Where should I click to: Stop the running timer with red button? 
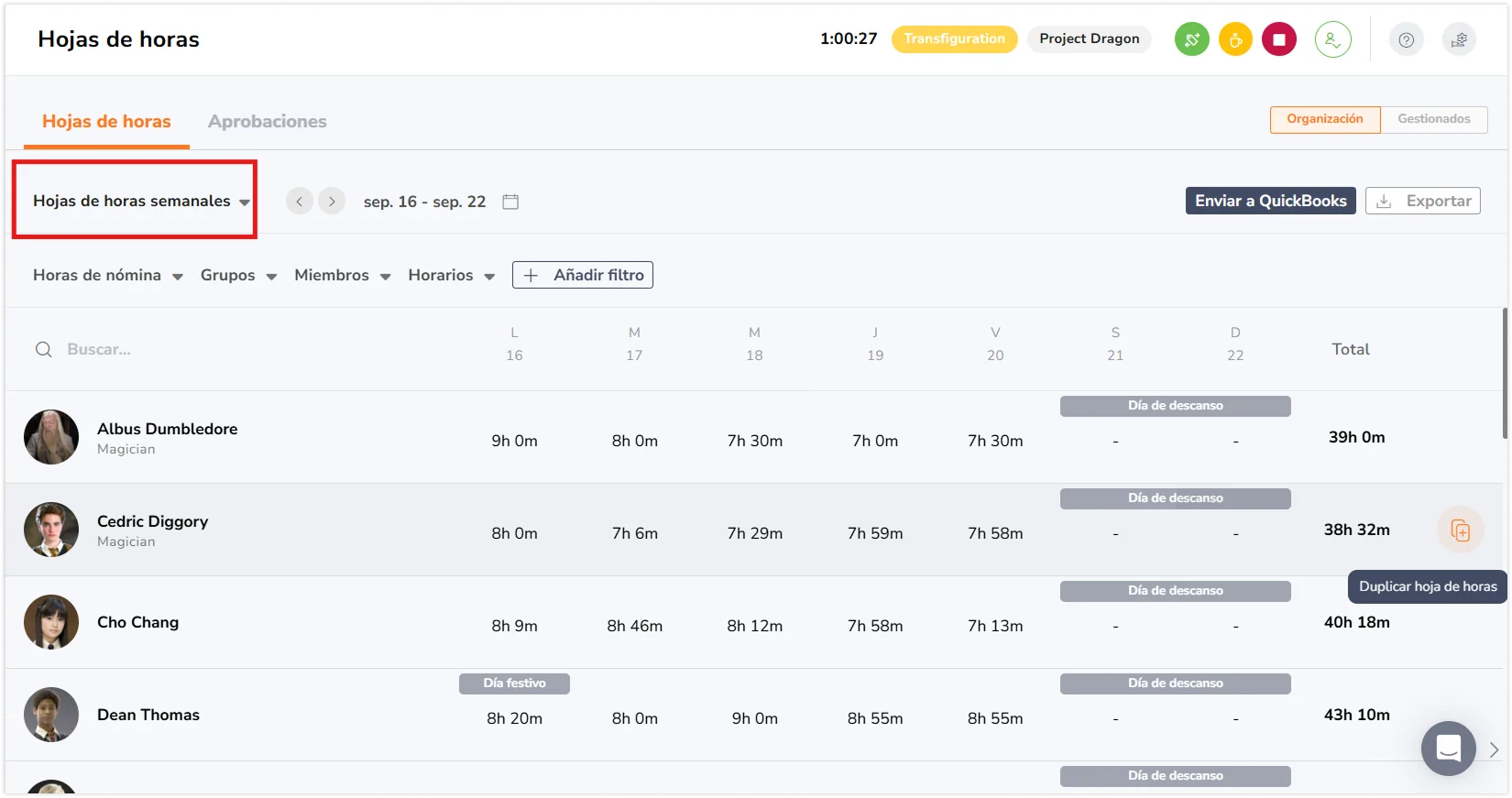1279,39
